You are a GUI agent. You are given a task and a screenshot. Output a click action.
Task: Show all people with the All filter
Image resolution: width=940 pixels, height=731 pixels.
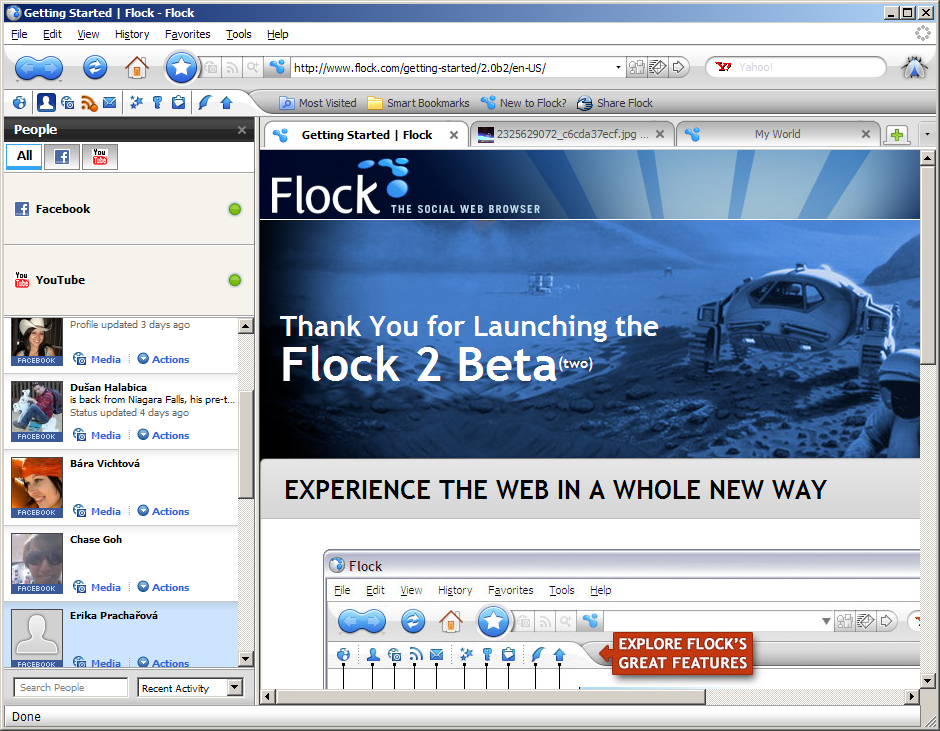pos(24,157)
